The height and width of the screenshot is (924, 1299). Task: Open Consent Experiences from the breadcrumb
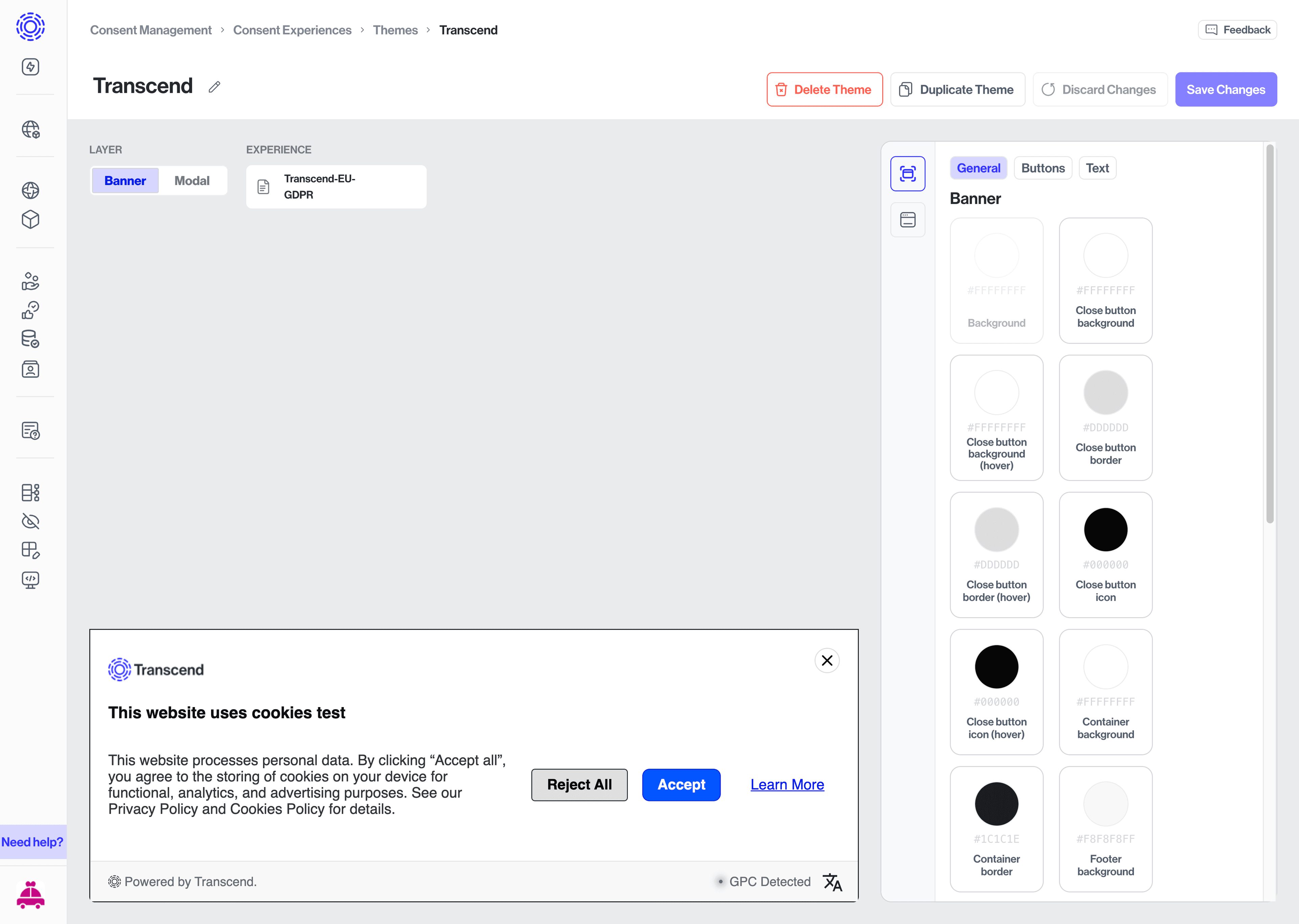pyautogui.click(x=292, y=29)
